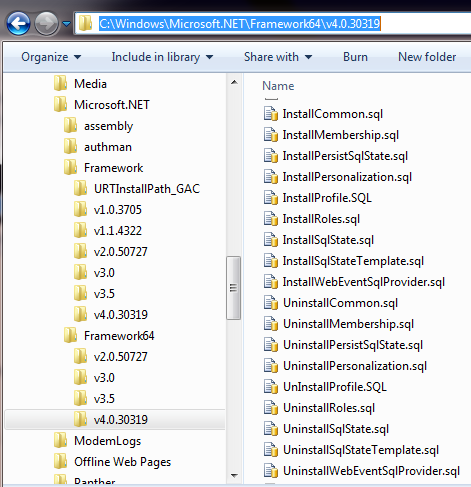The image size is (471, 487).
Task: Open the recent pages dropdown arrow
Action: 67,24
